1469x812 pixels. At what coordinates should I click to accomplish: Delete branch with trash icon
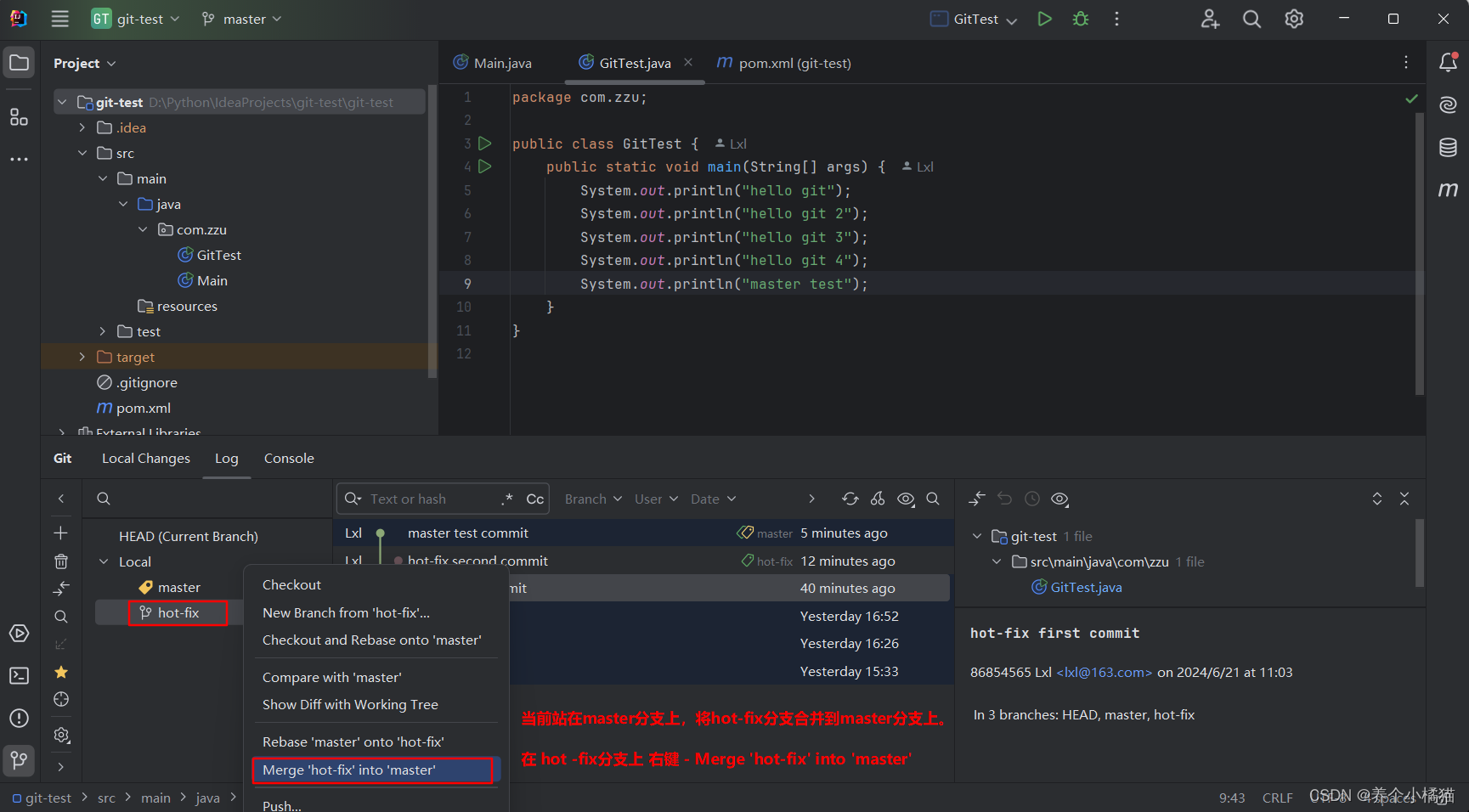click(x=61, y=561)
